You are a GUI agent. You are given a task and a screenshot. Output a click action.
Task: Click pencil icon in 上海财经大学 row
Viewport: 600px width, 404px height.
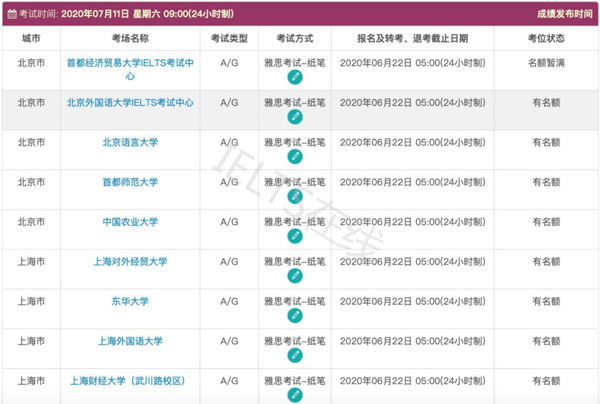pos(295,396)
